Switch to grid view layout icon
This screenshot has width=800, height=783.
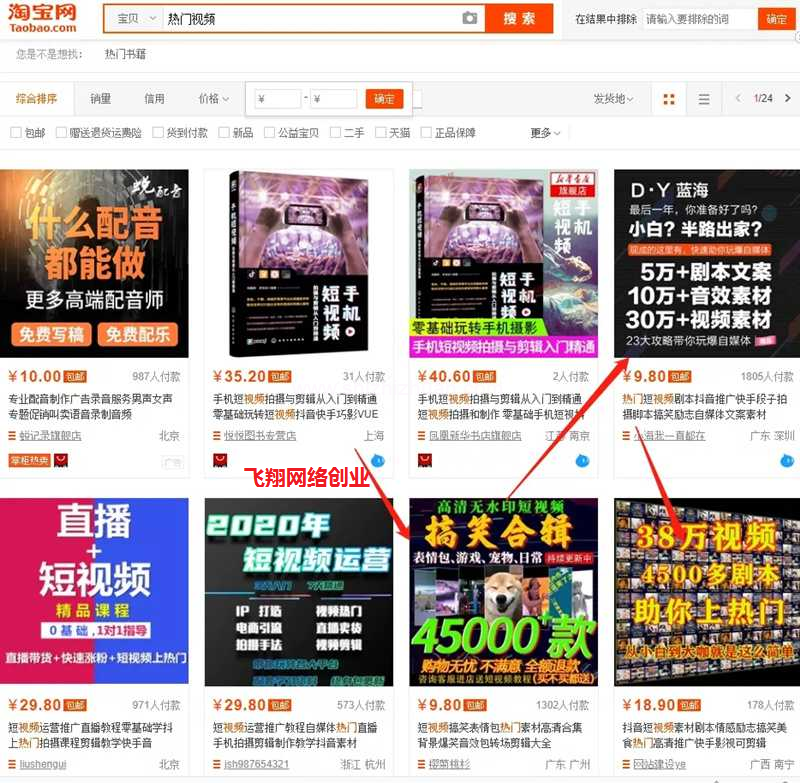click(669, 99)
